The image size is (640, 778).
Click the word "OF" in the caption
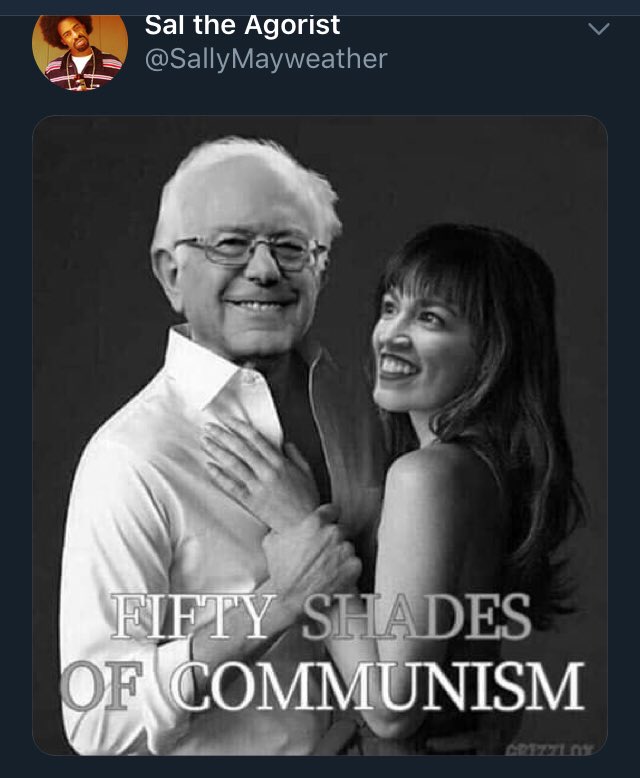[102, 686]
